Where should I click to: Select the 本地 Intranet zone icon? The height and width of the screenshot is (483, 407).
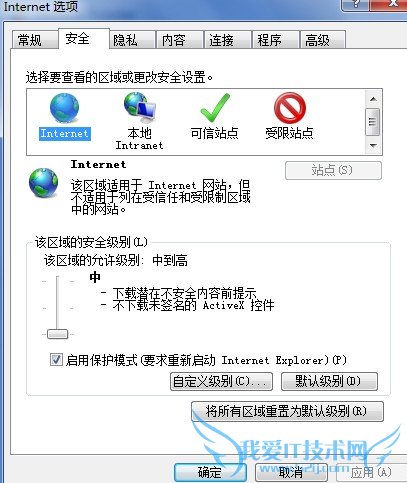click(x=139, y=107)
